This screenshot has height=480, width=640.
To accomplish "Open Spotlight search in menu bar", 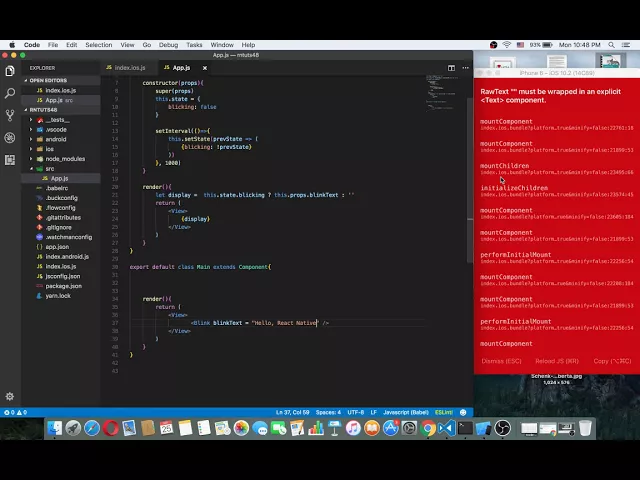I will (611, 45).
